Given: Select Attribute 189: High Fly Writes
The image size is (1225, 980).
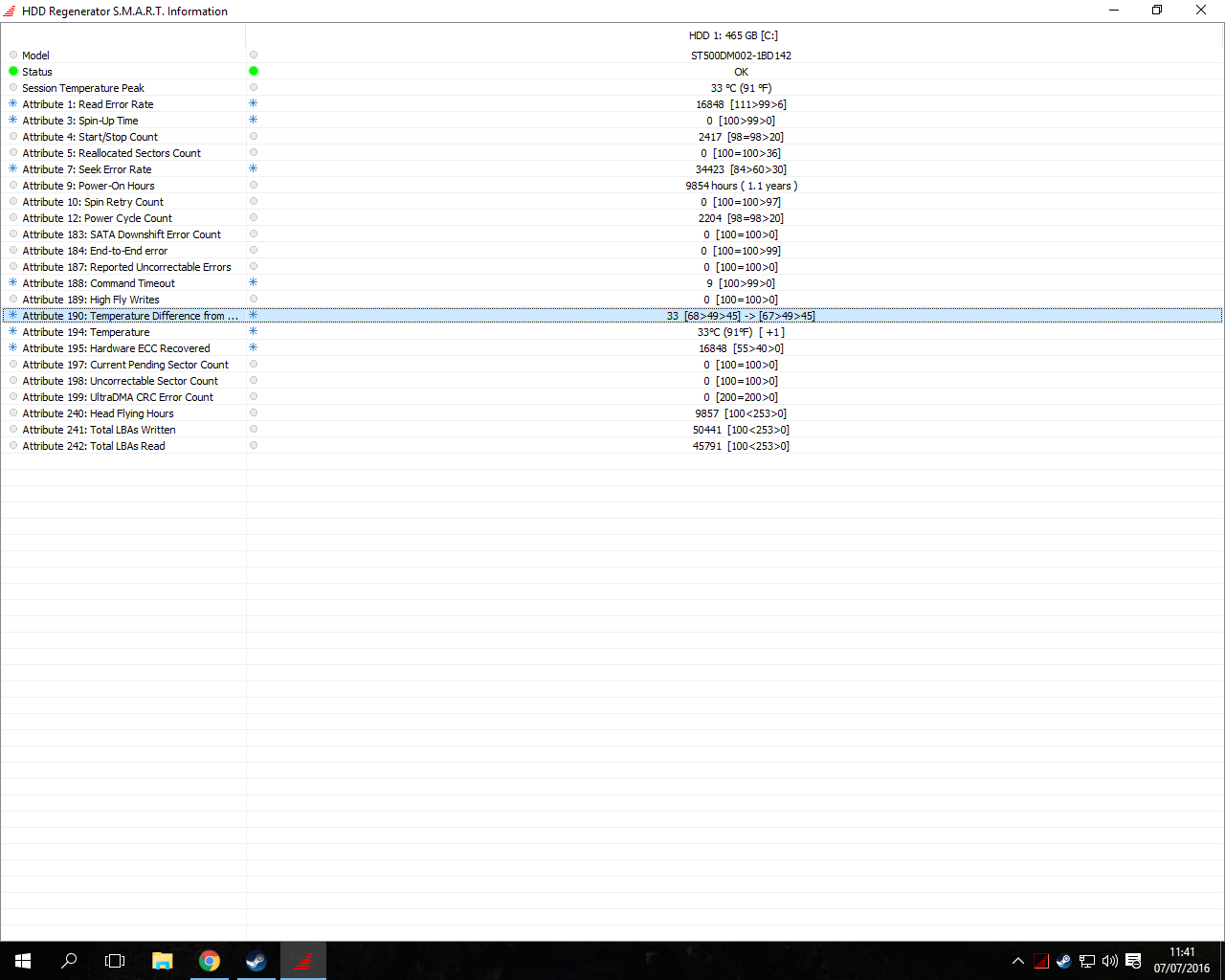Looking at the screenshot, I should (x=91, y=300).
